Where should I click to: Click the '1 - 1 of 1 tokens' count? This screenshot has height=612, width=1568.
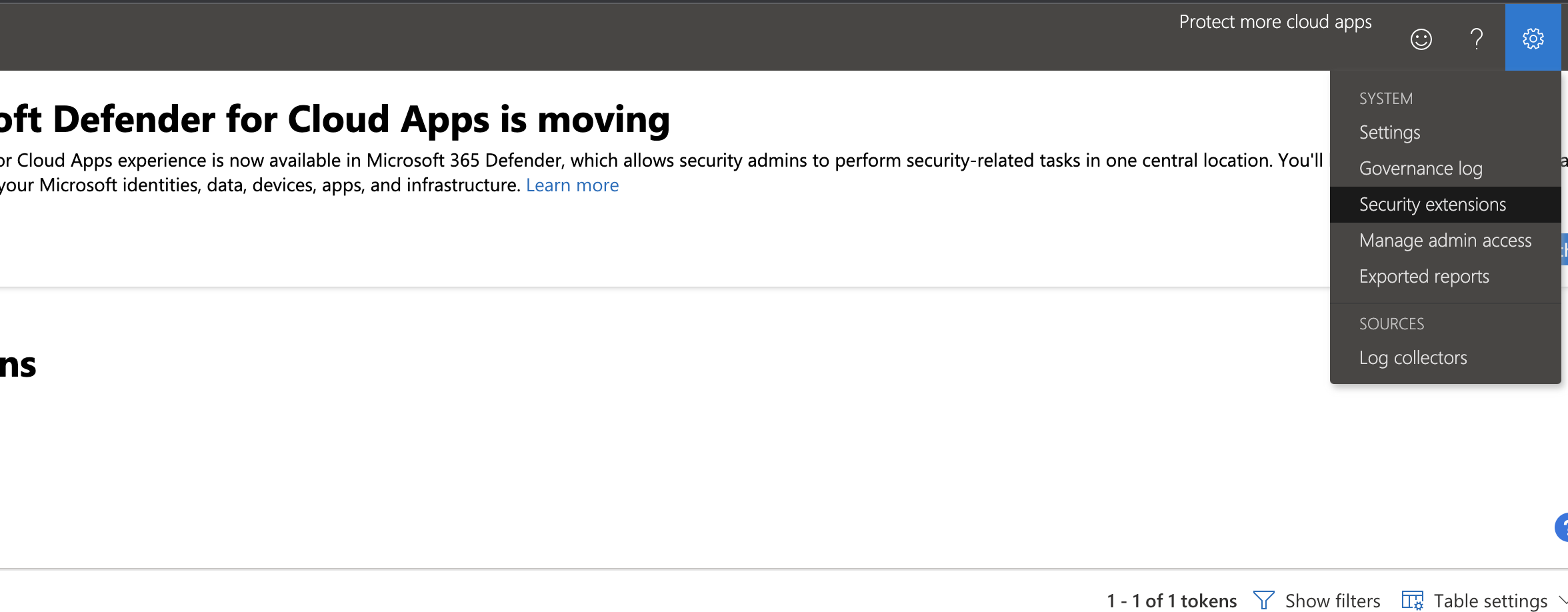1171,601
